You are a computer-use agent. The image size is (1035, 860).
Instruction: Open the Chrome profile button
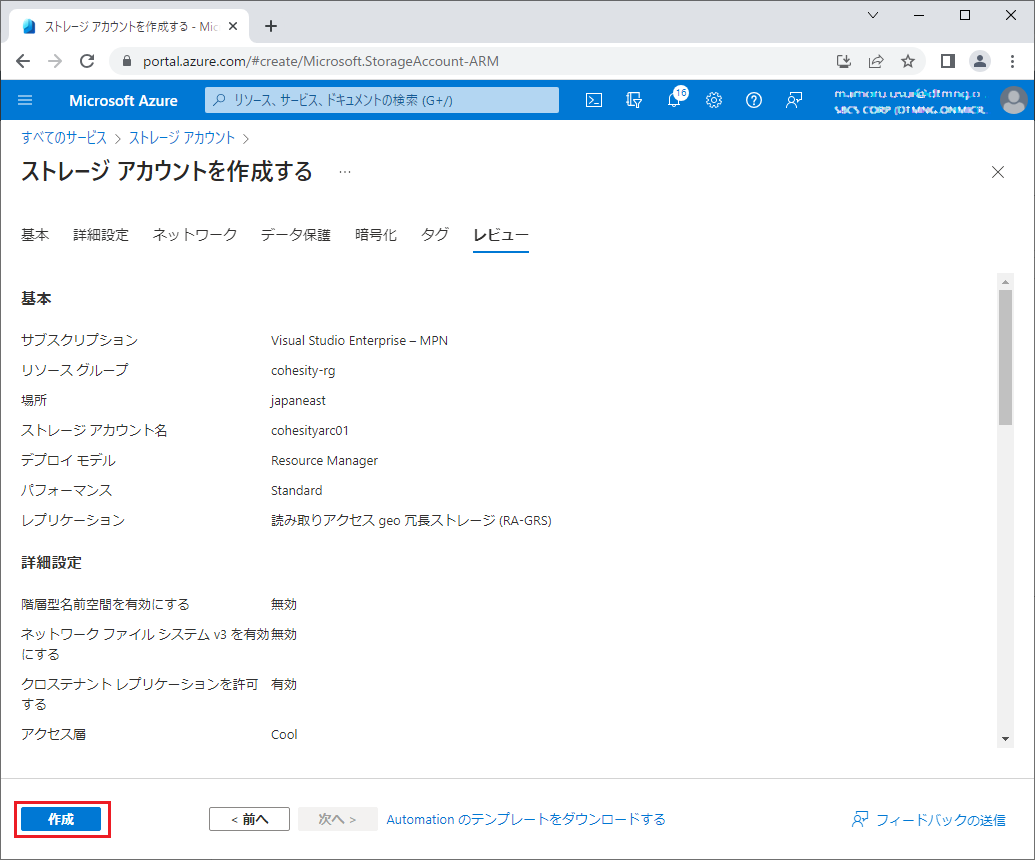(980, 61)
